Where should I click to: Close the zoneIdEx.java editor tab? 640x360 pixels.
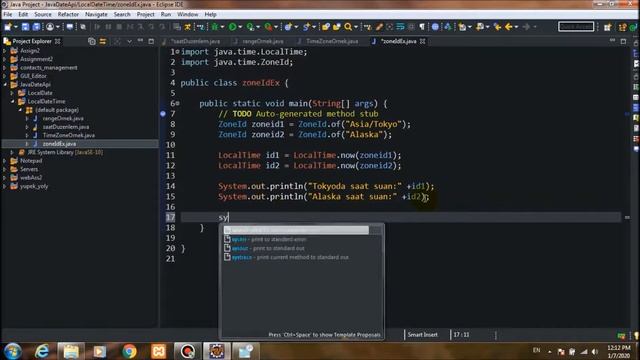[423, 41]
